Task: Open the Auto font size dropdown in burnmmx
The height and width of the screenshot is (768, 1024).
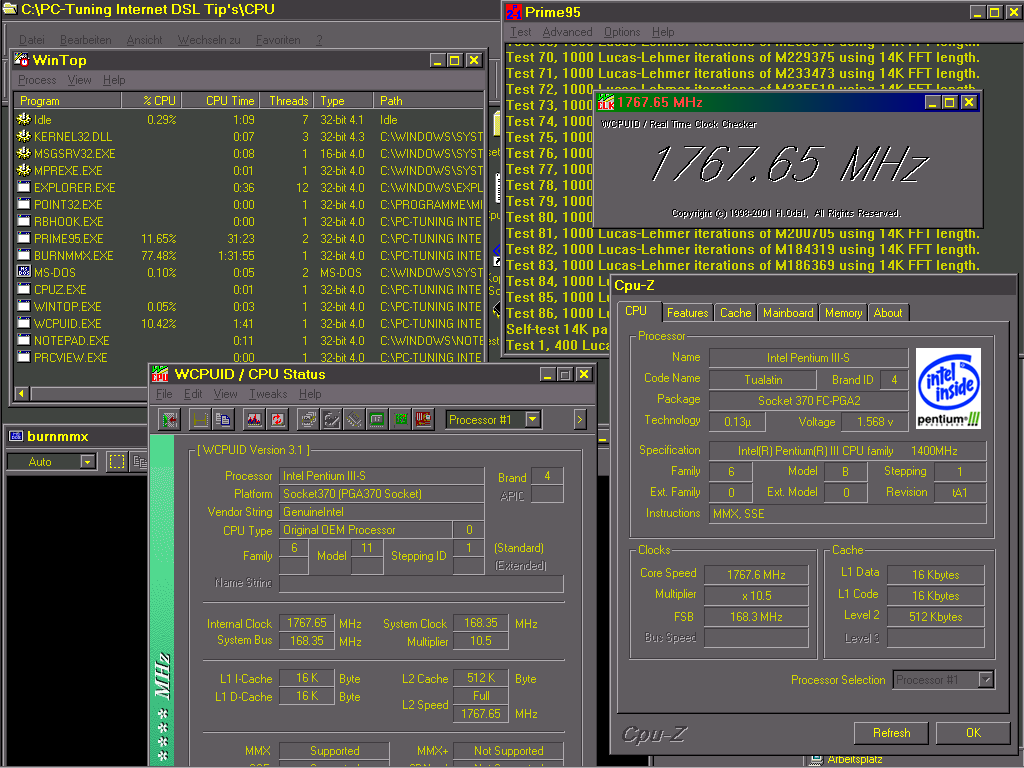Action: pyautogui.click(x=88, y=462)
